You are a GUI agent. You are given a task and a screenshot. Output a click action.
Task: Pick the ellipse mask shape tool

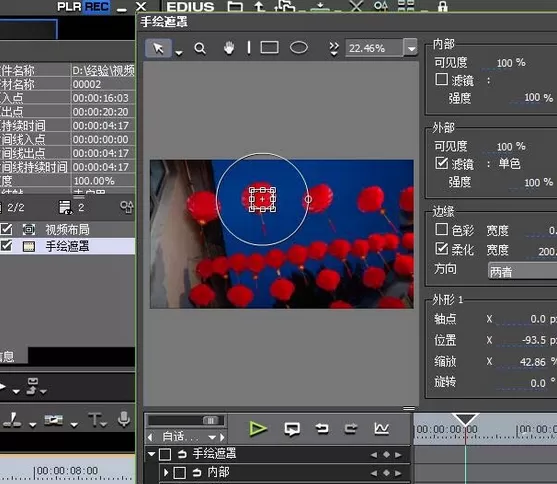point(299,48)
